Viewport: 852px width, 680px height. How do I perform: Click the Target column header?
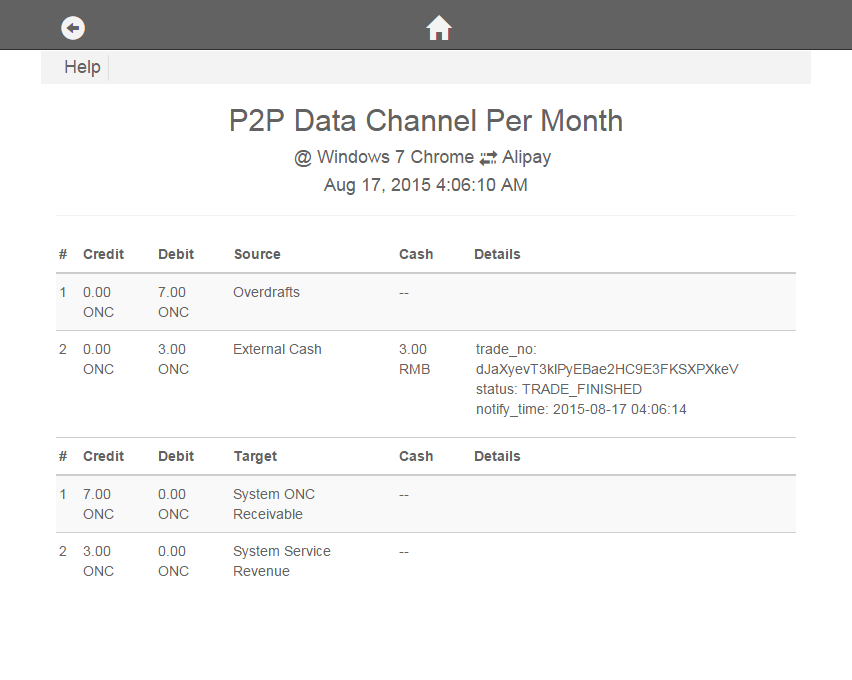coord(255,456)
